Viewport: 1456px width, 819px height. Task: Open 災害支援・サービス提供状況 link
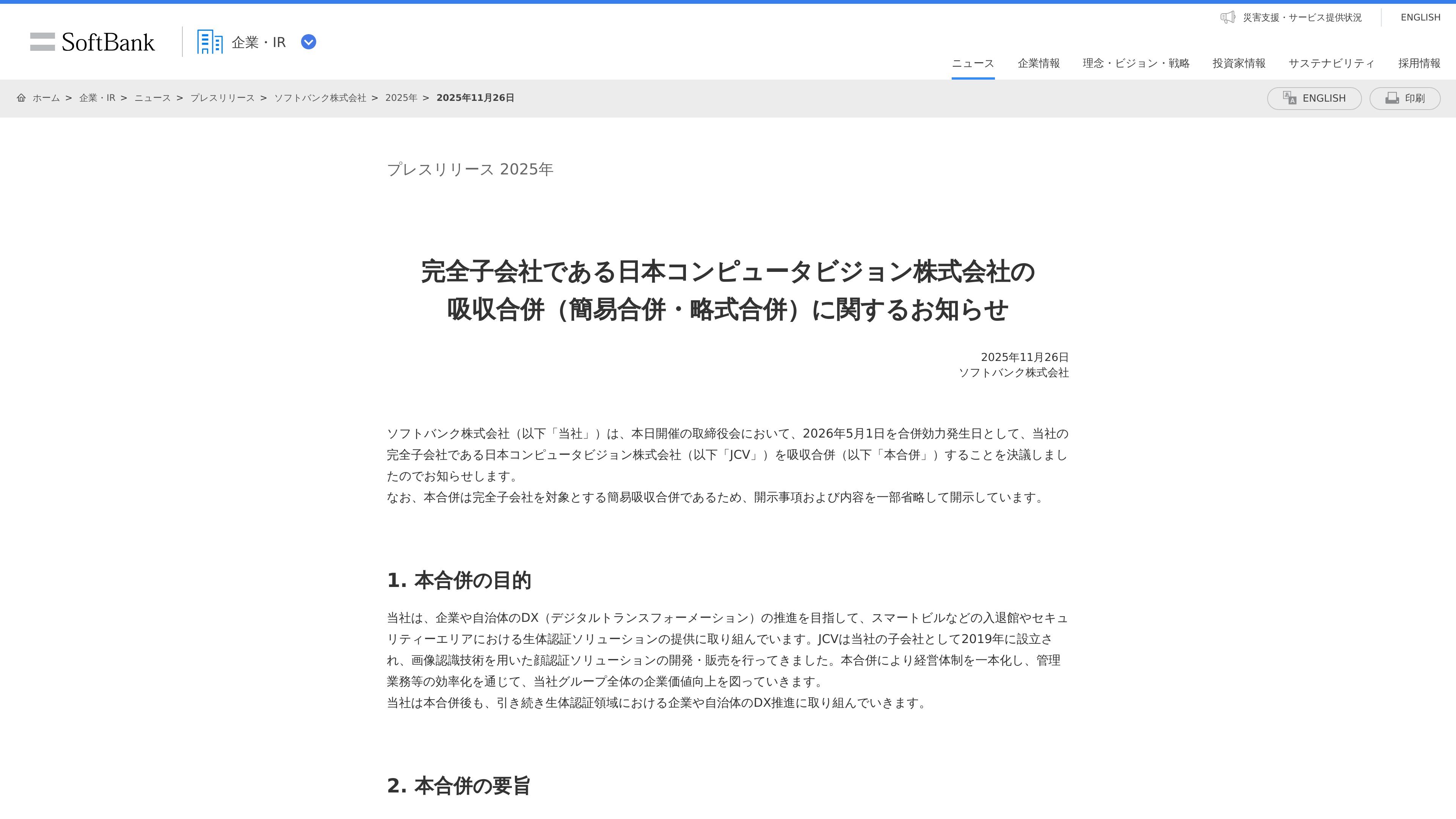pos(1302,17)
